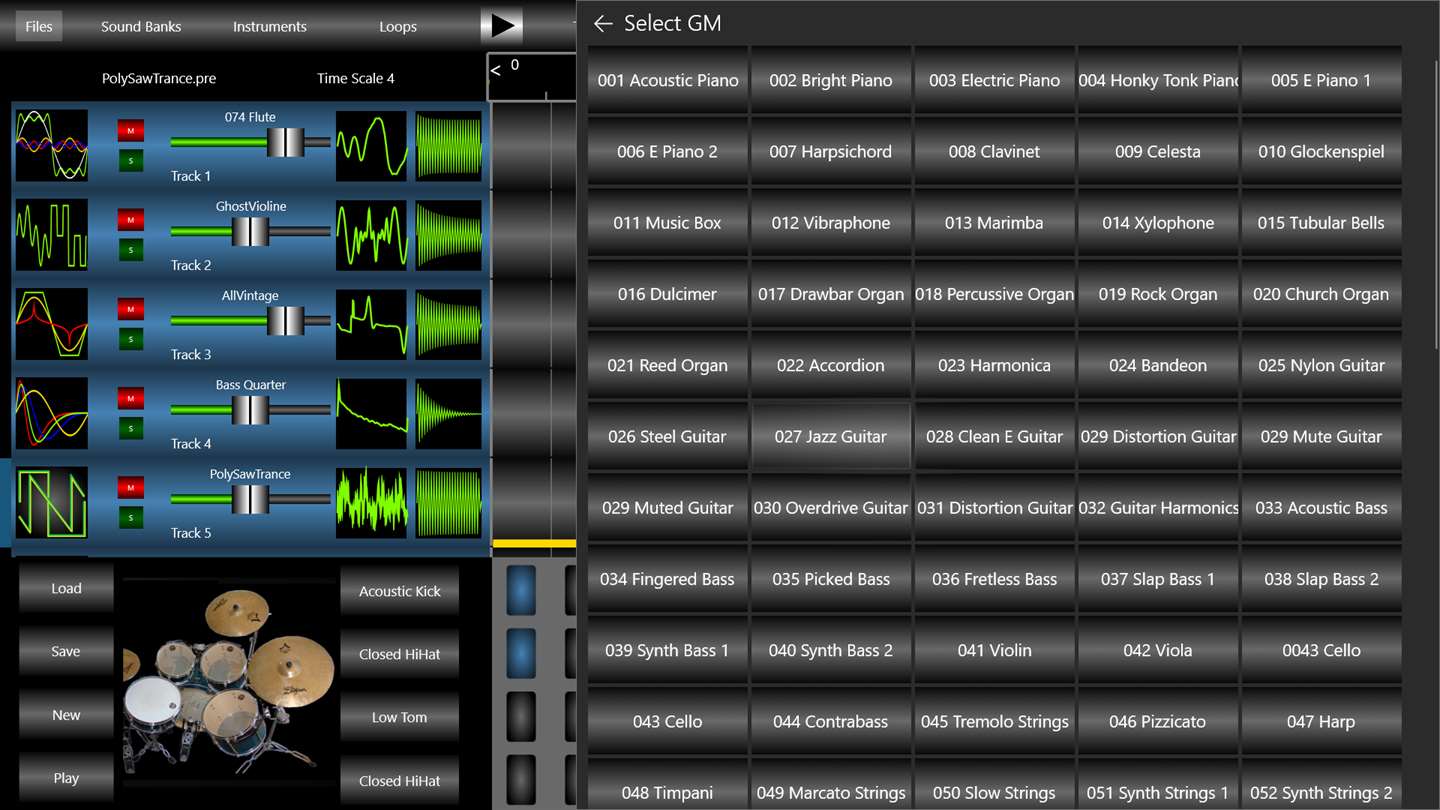Open Track 2 output wave display
This screenshot has height=810, width=1440.
(x=372, y=235)
